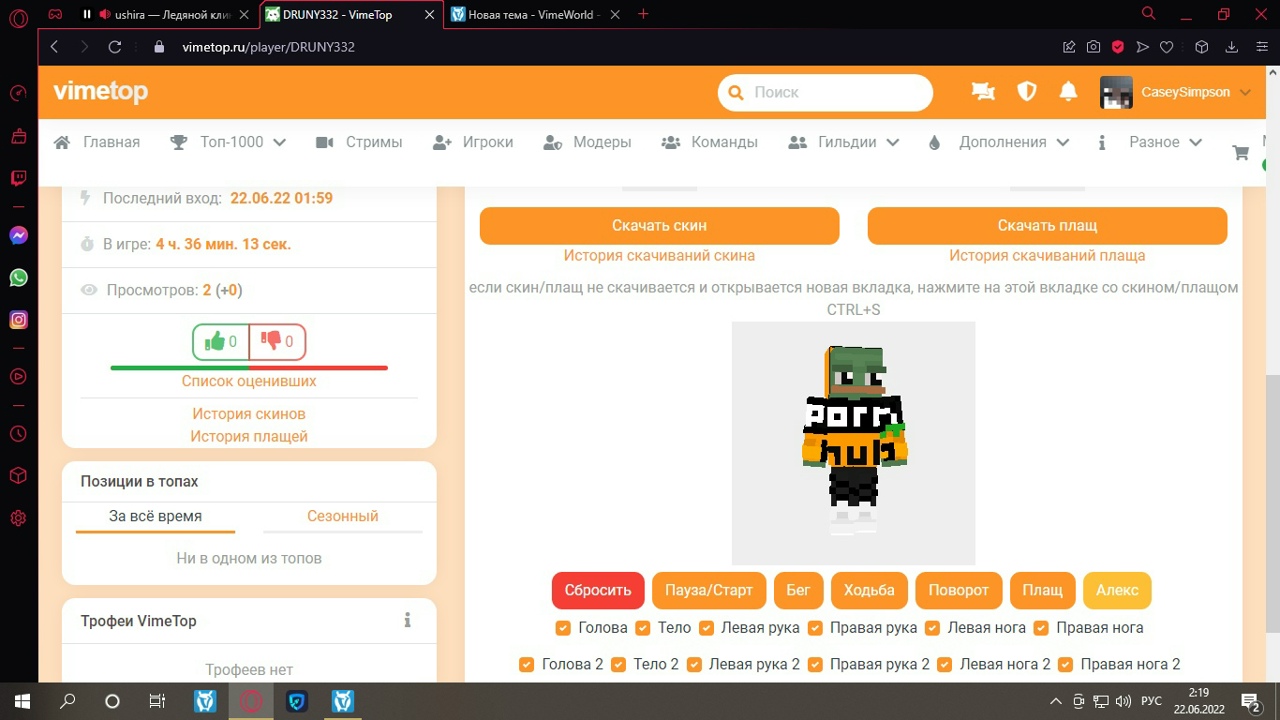Click the red Сбросить button

pyautogui.click(x=597, y=590)
